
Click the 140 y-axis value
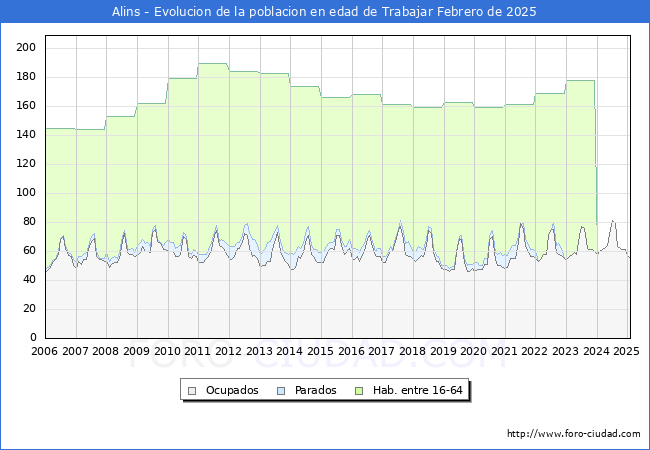click(x=26, y=135)
